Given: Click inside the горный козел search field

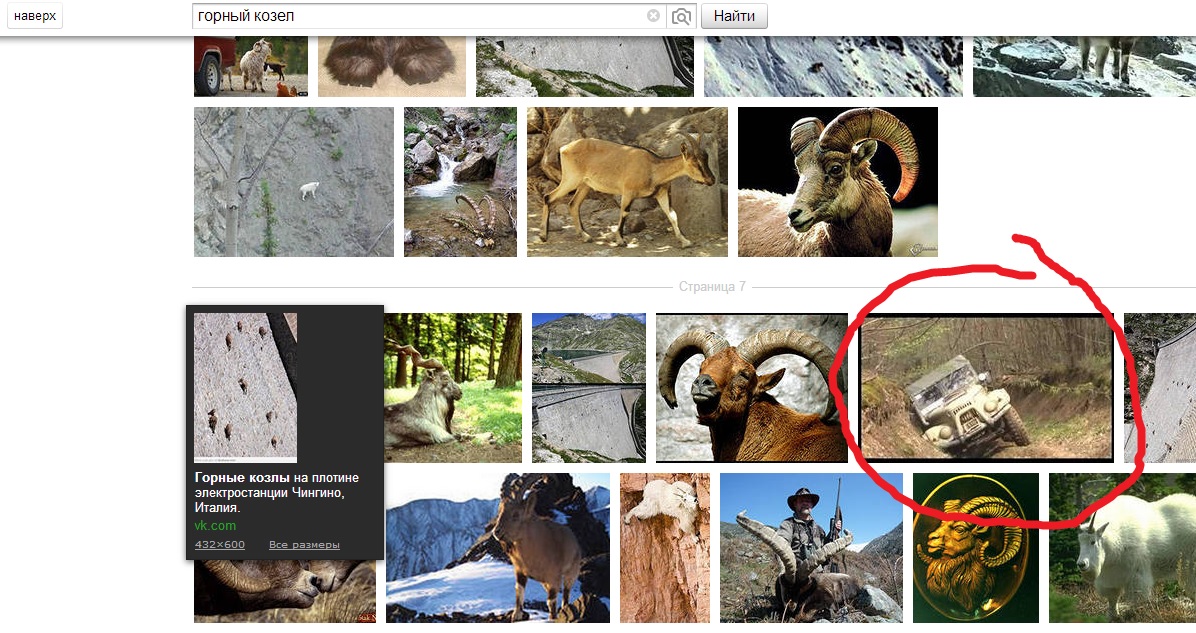Looking at the screenshot, I should coord(420,16).
